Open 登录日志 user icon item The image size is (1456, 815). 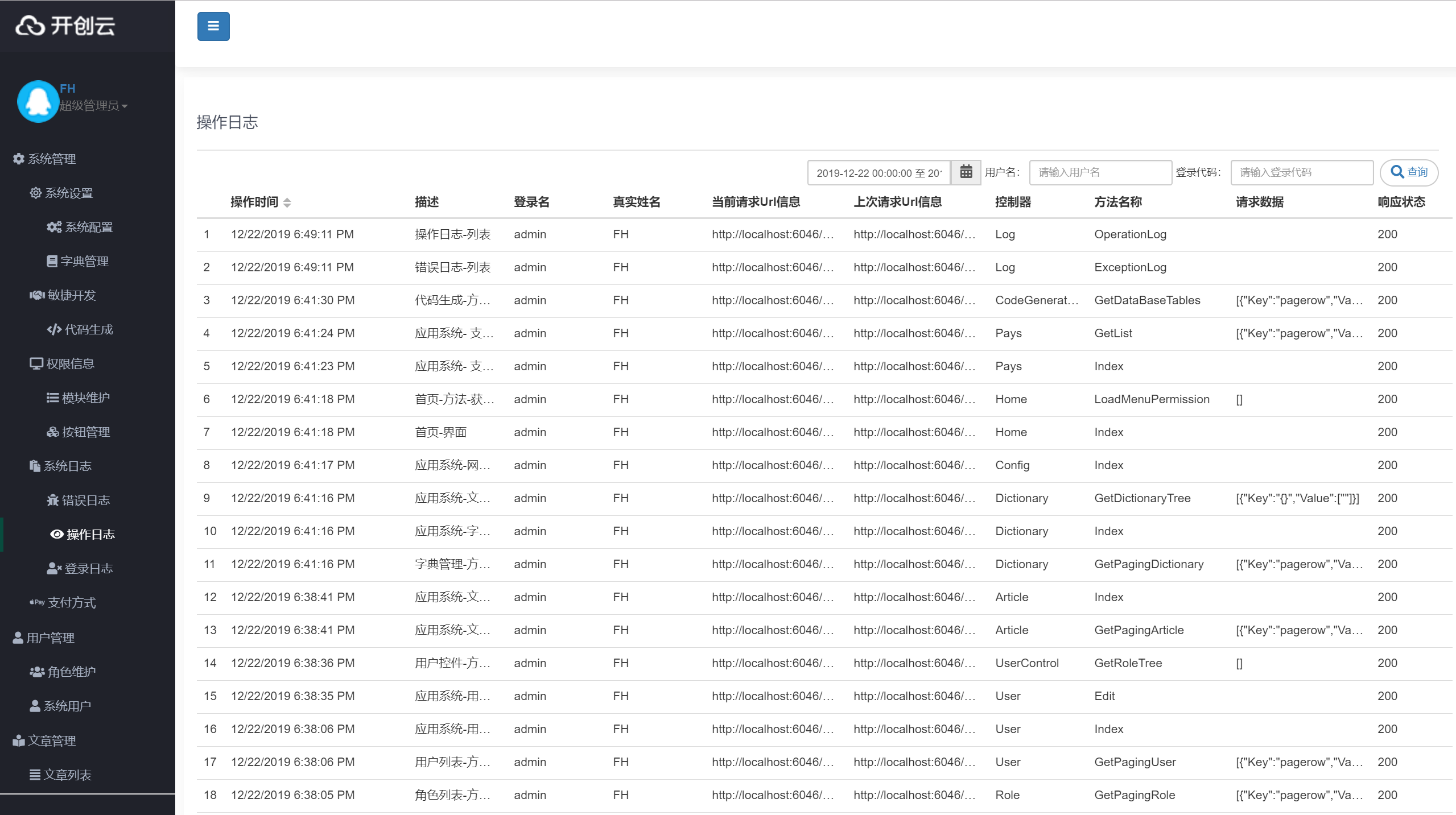[80, 568]
